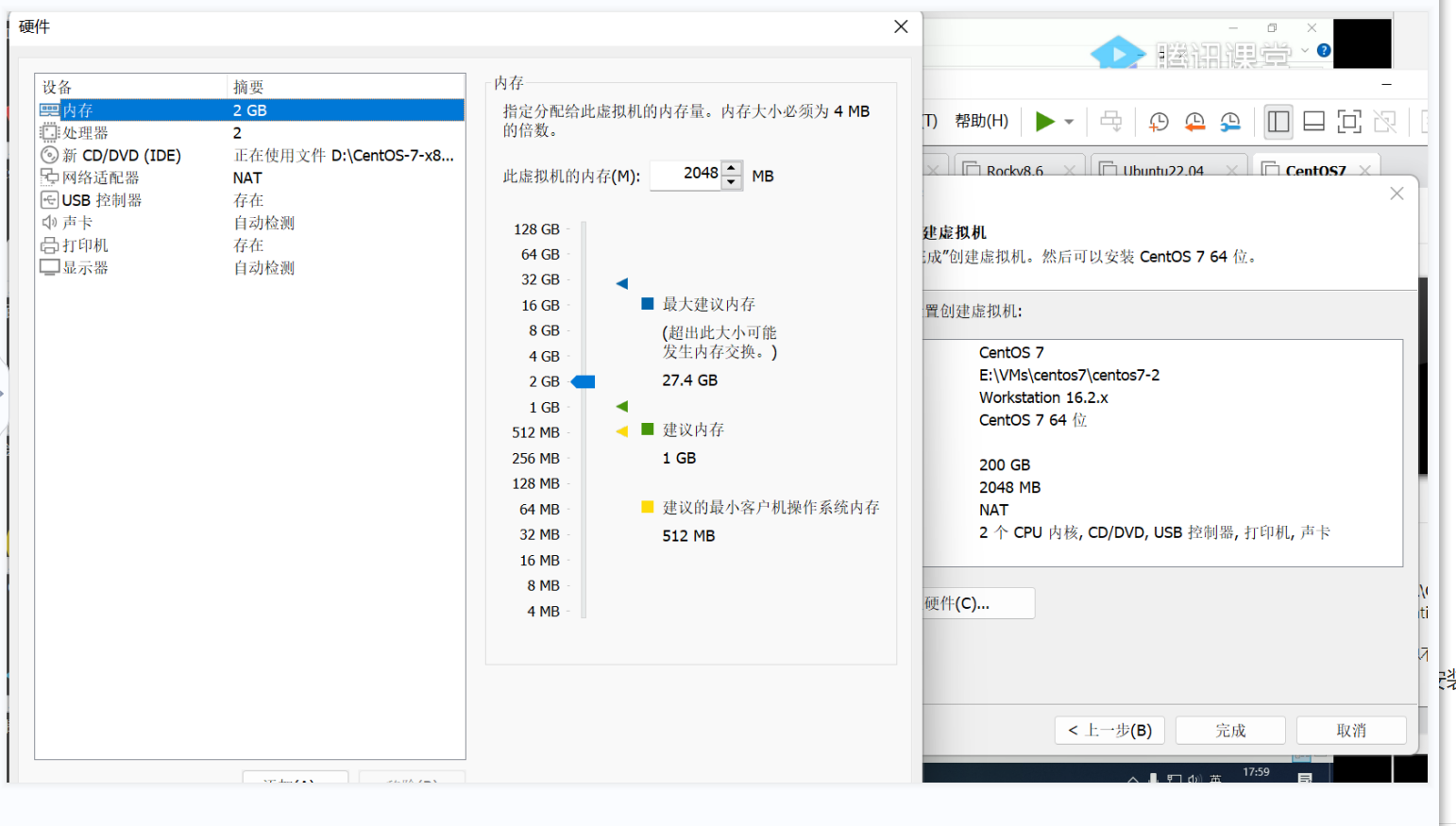
Task: Click disabled Unity mode icon
Action: pyautogui.click(x=1385, y=121)
